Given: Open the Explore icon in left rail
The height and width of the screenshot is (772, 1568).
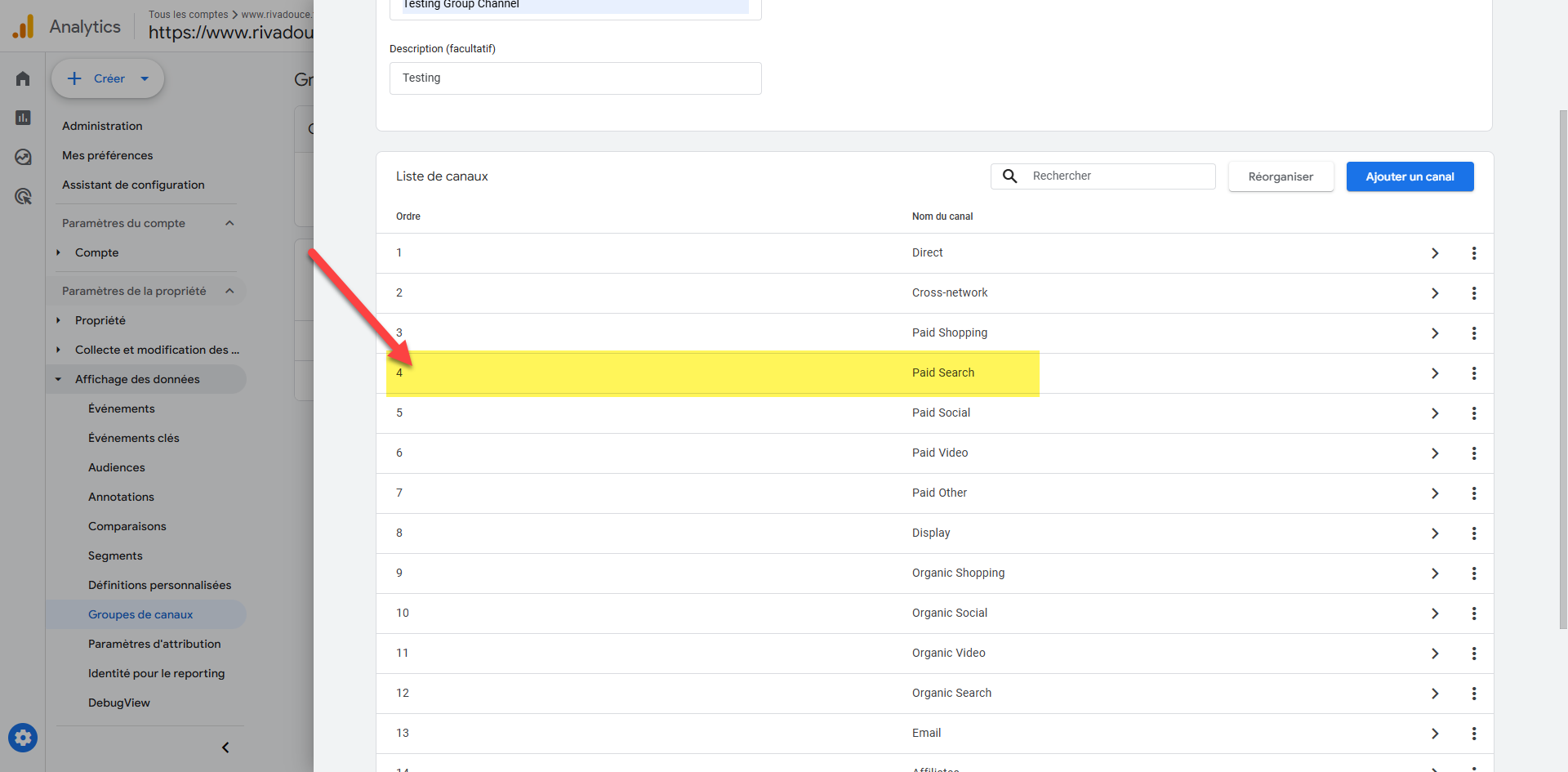Looking at the screenshot, I should [x=23, y=157].
